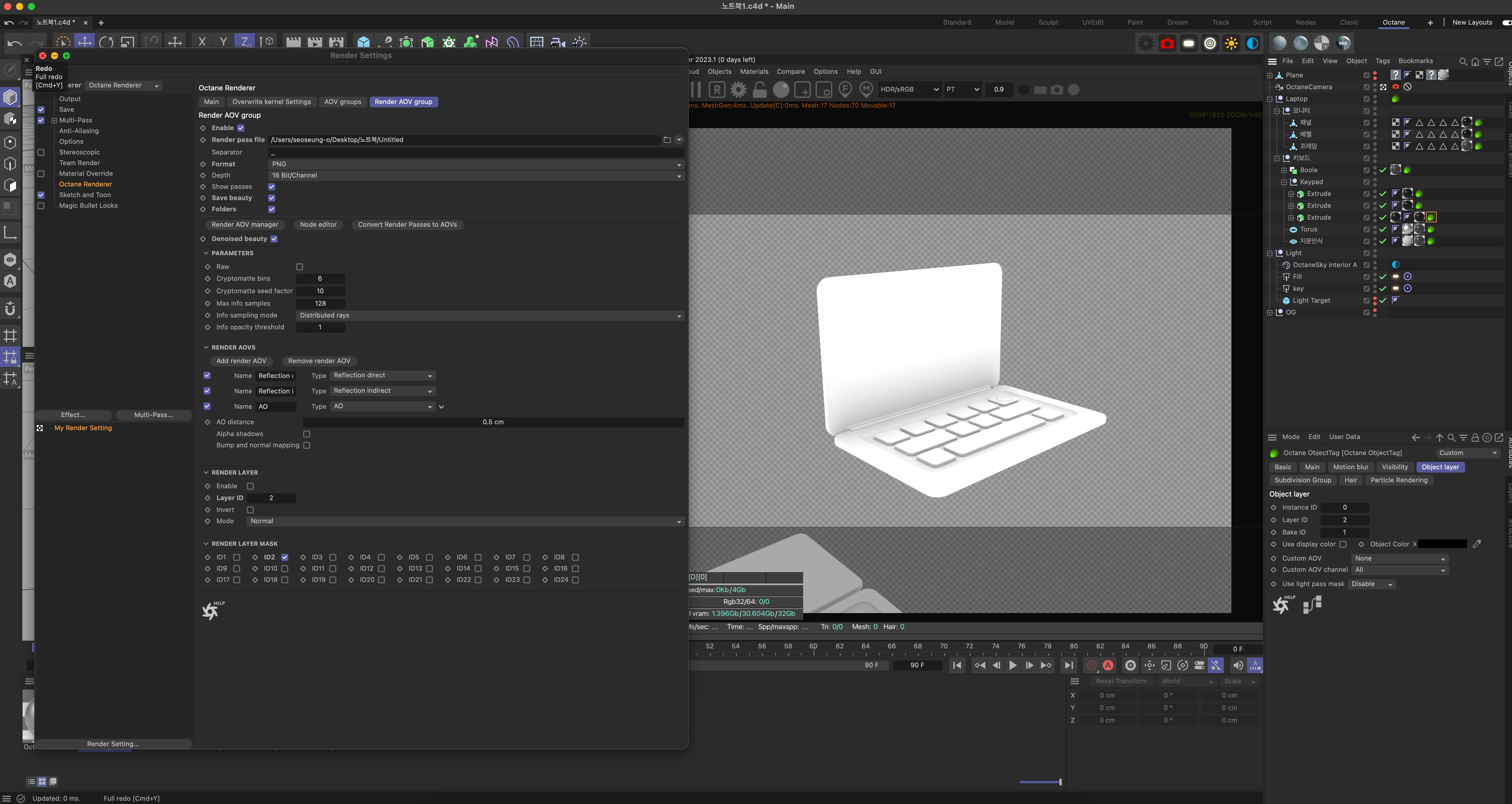Toggle Enable checkbox in Render AOV group

[241, 128]
